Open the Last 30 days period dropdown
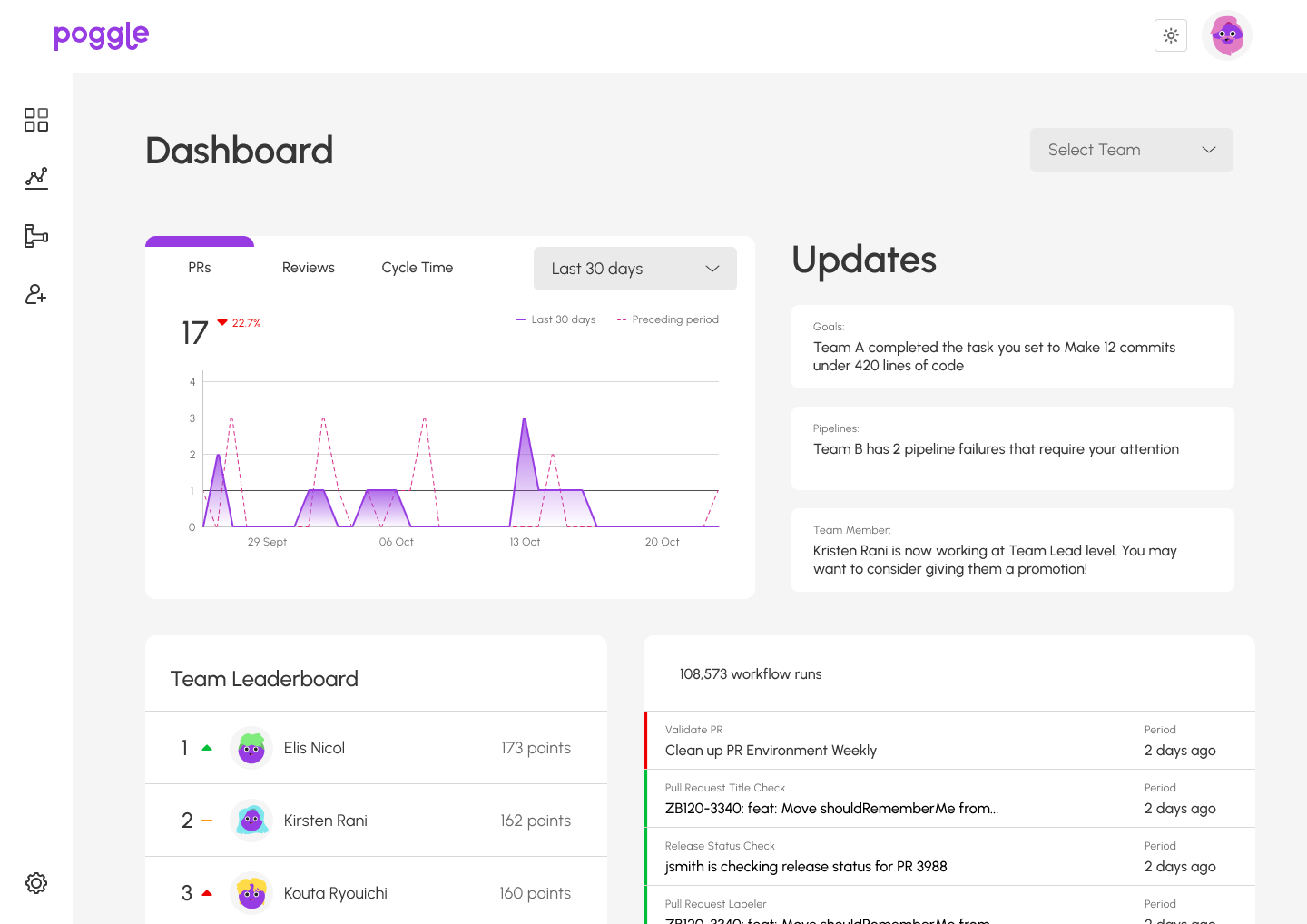The width and height of the screenshot is (1307, 924). 634,269
